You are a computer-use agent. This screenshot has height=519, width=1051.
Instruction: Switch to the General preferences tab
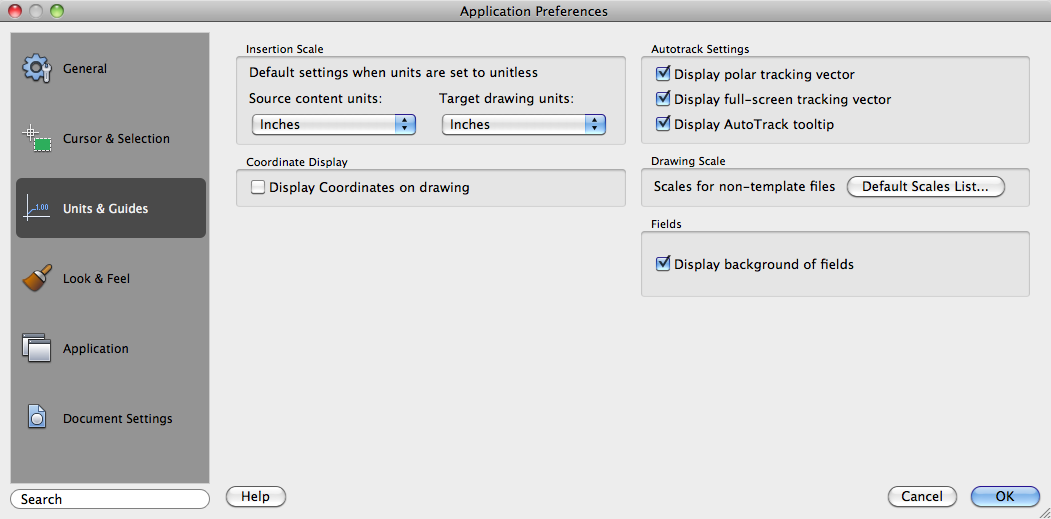tap(85, 69)
